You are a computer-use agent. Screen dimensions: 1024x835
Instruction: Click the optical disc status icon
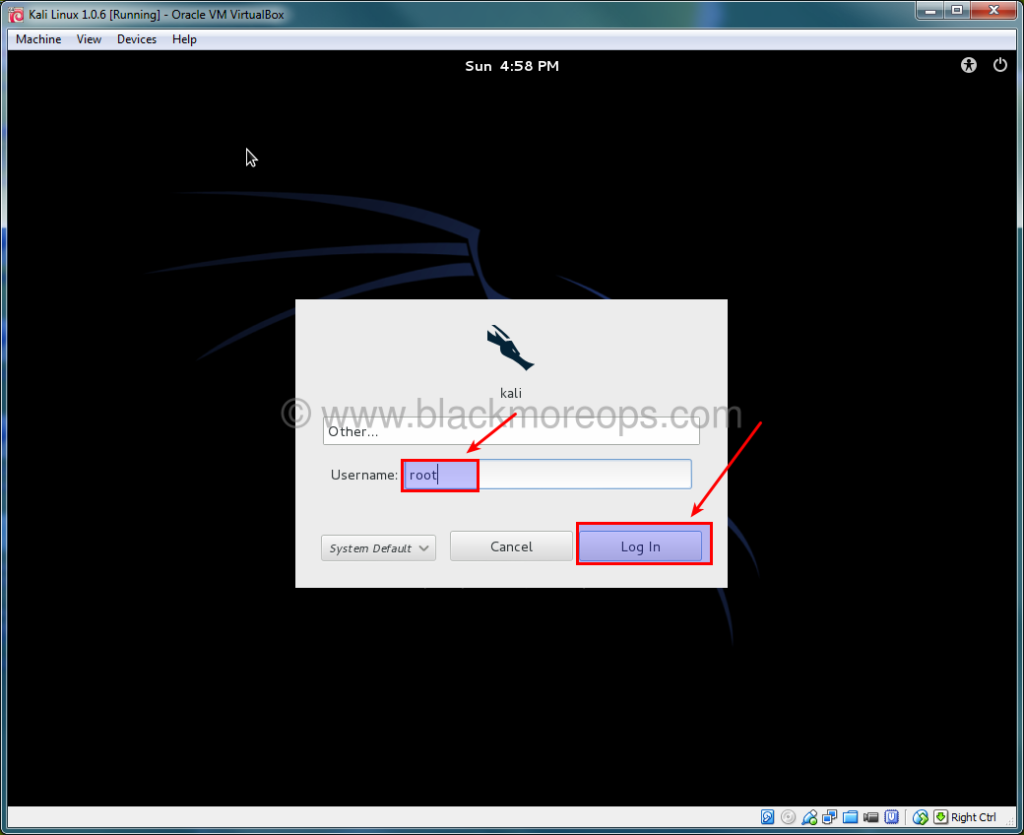point(788,817)
